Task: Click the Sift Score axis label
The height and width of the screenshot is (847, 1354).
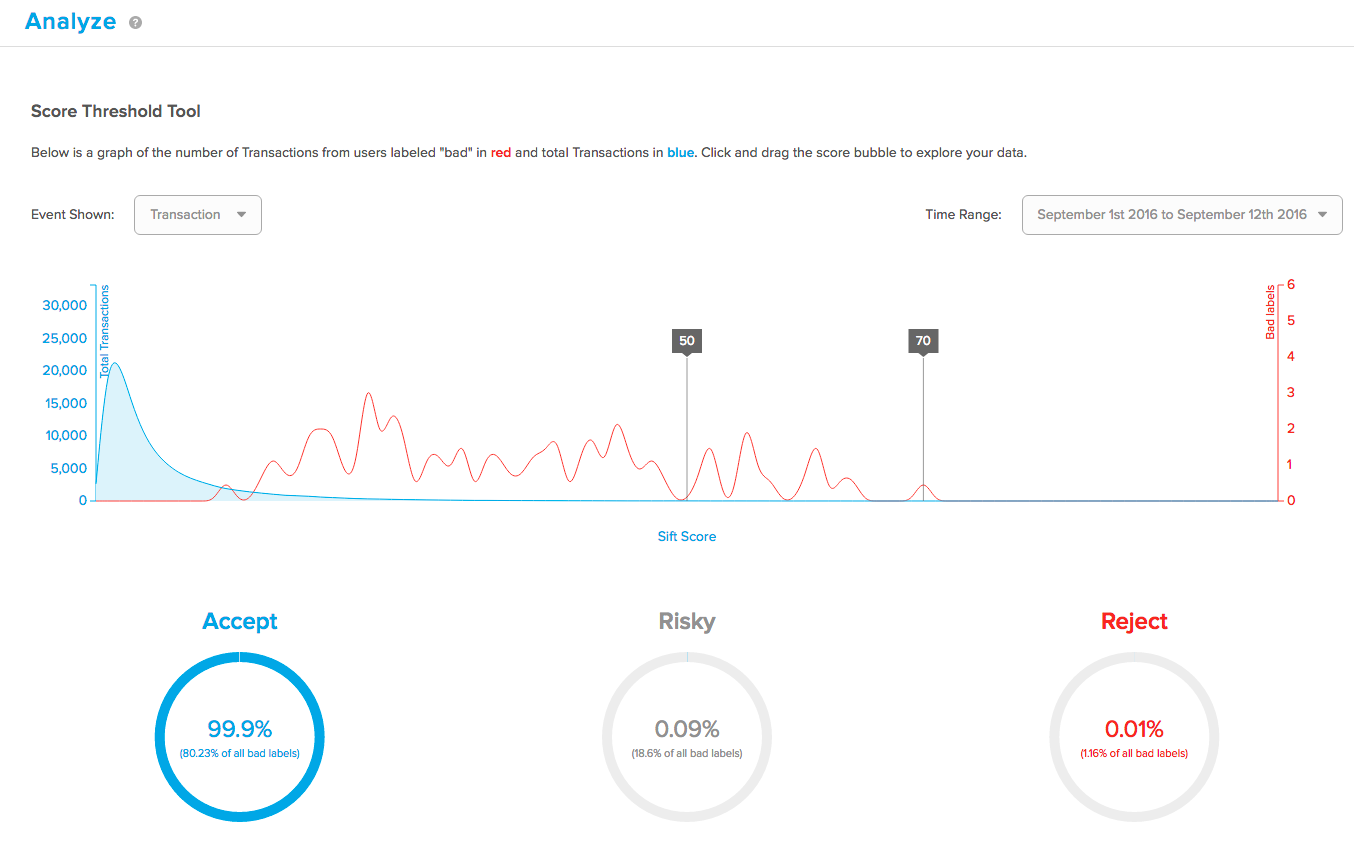Action: tap(687, 537)
